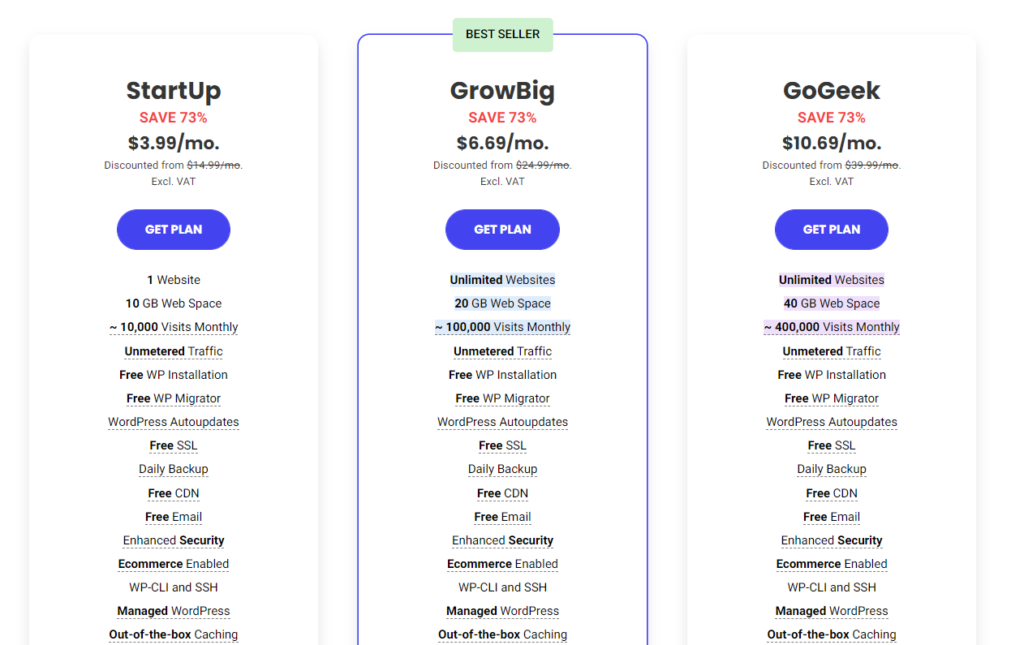Screen dimensions: 1024x645
Task: Click GrowBig's Daily Backup feature
Action: click(502, 469)
